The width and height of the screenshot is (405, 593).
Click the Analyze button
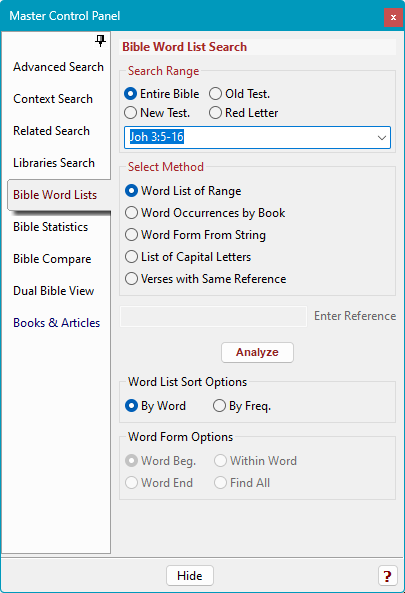pos(257,352)
